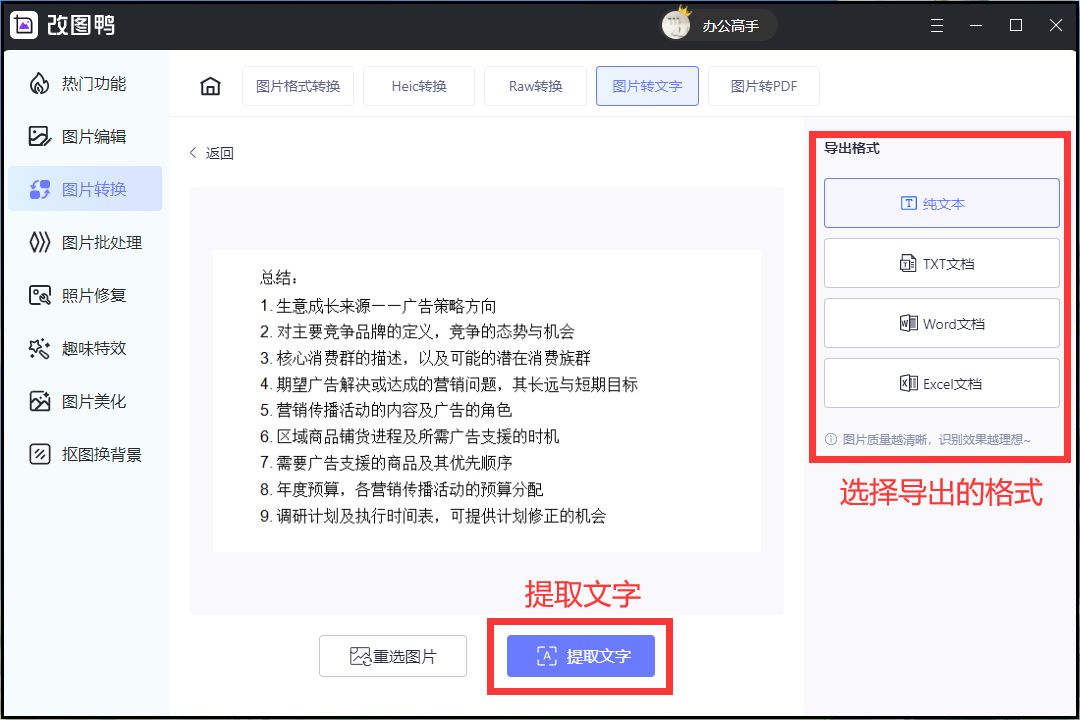The height and width of the screenshot is (720, 1080).
Task: Open the Raw转换 tab
Action: pyautogui.click(x=534, y=86)
